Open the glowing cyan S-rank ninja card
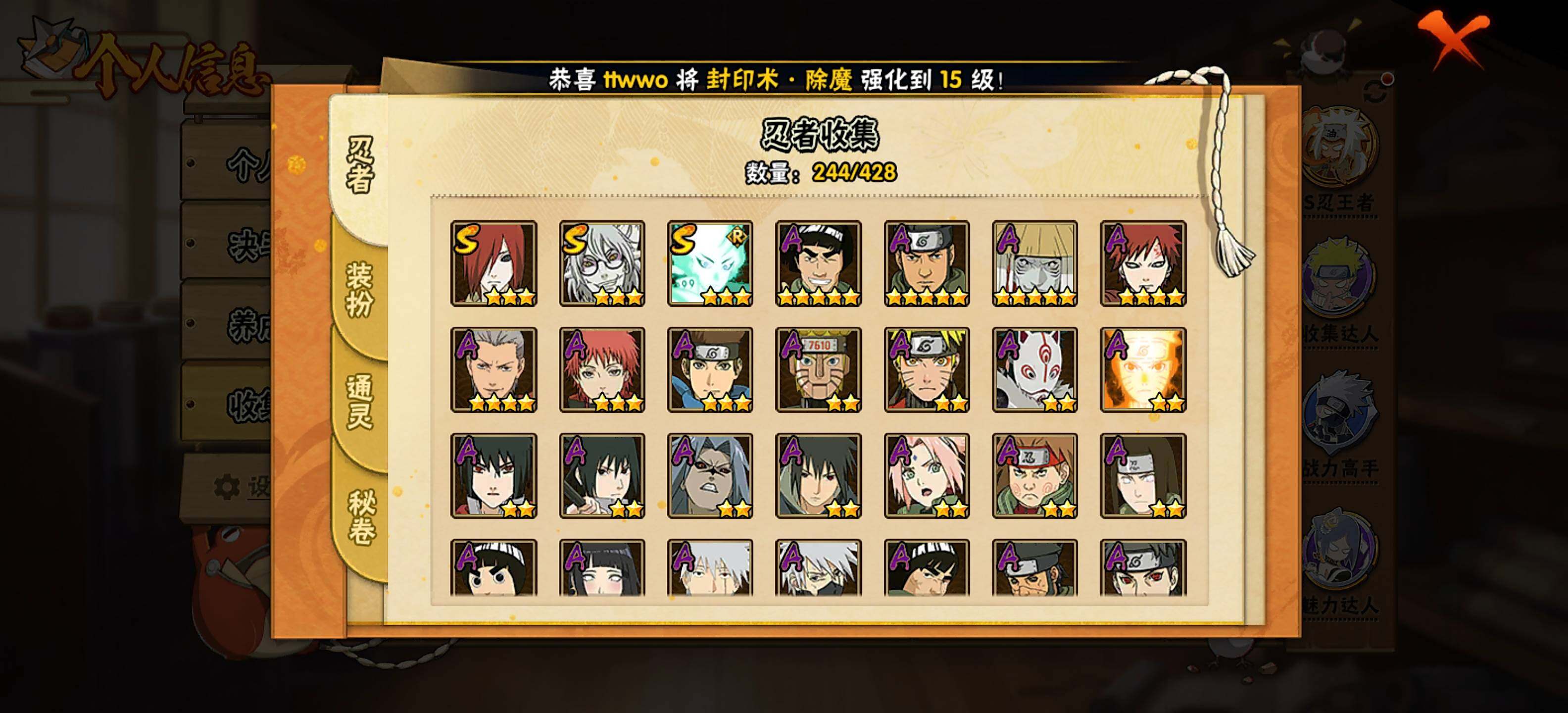This screenshot has width=1568, height=713. click(710, 263)
